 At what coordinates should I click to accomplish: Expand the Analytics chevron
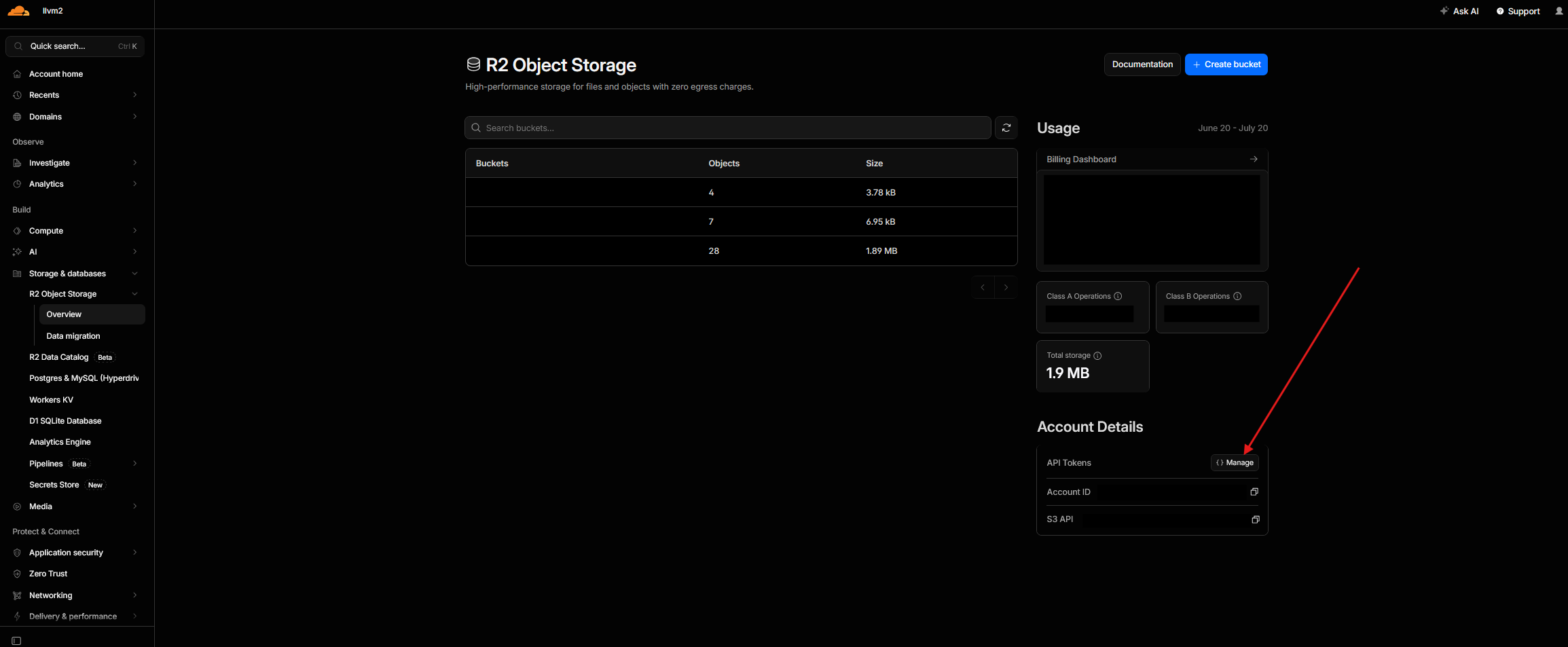(x=135, y=184)
